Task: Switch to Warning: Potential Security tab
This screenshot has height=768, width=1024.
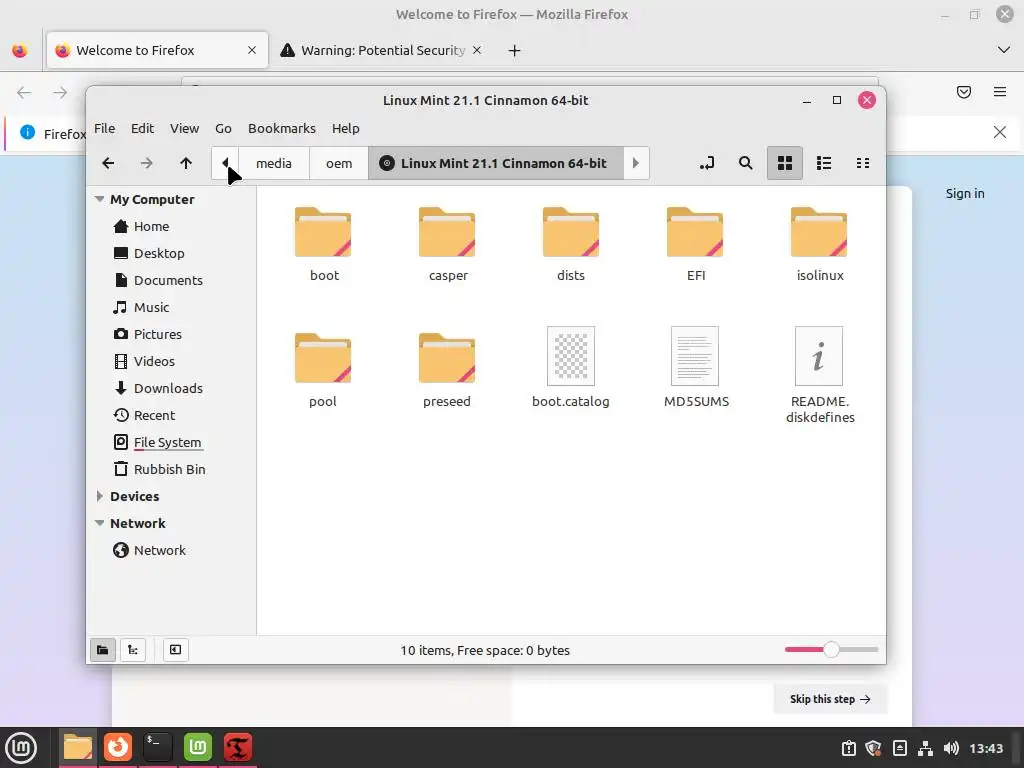Action: tap(382, 50)
